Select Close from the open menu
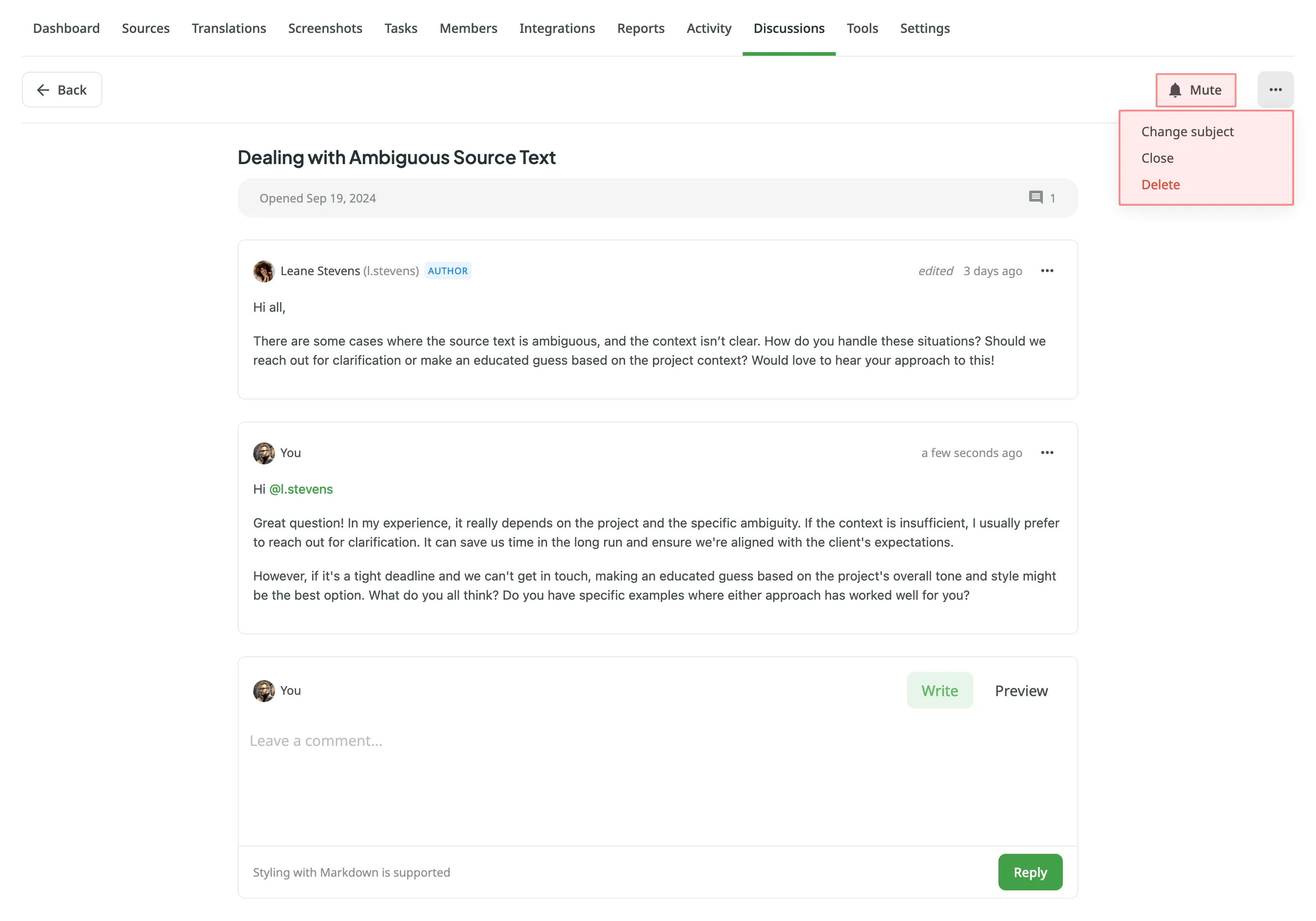 1157,158
